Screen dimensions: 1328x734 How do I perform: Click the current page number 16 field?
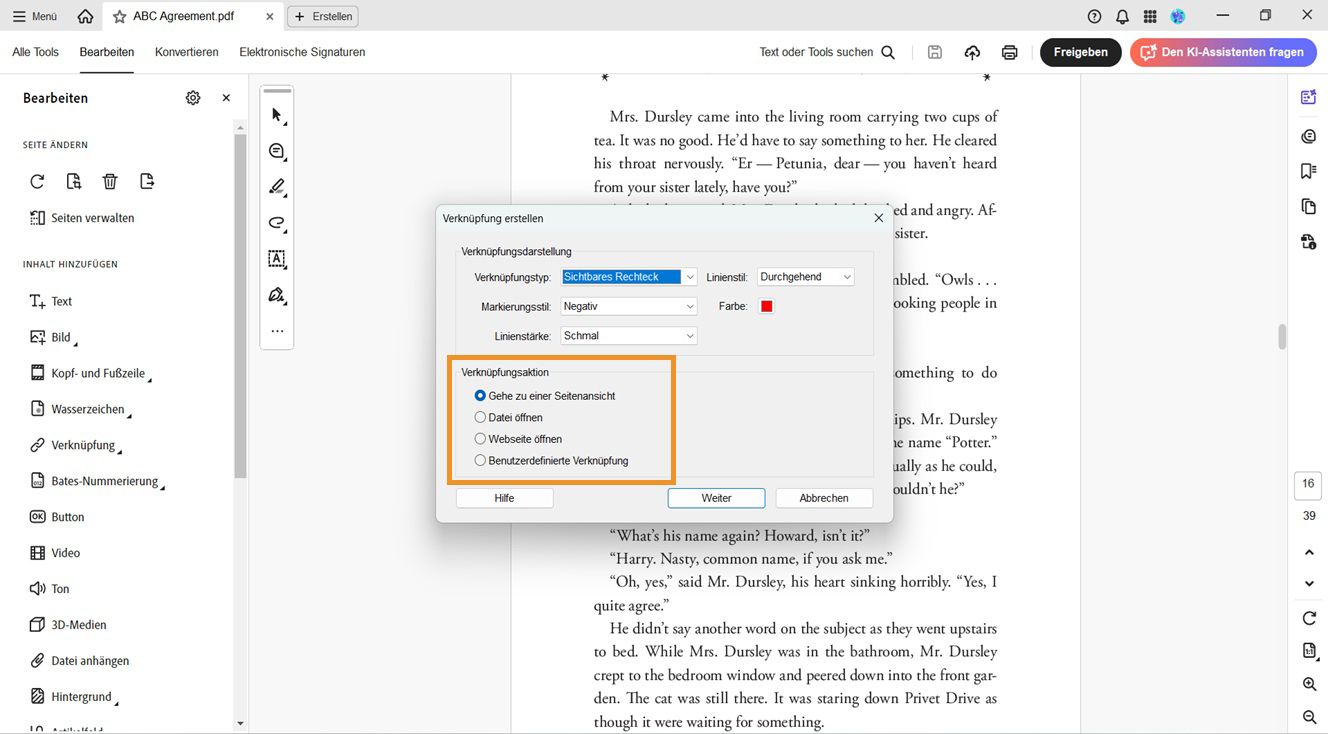click(1309, 484)
